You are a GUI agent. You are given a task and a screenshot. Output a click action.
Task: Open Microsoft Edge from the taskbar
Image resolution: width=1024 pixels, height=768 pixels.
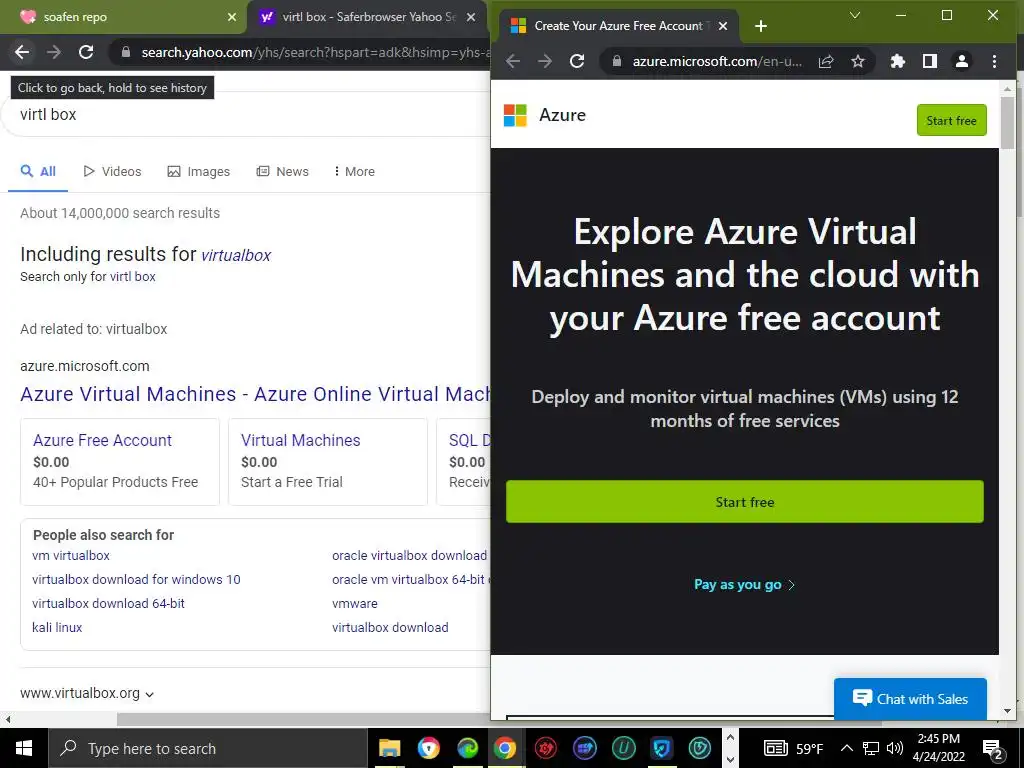point(467,748)
